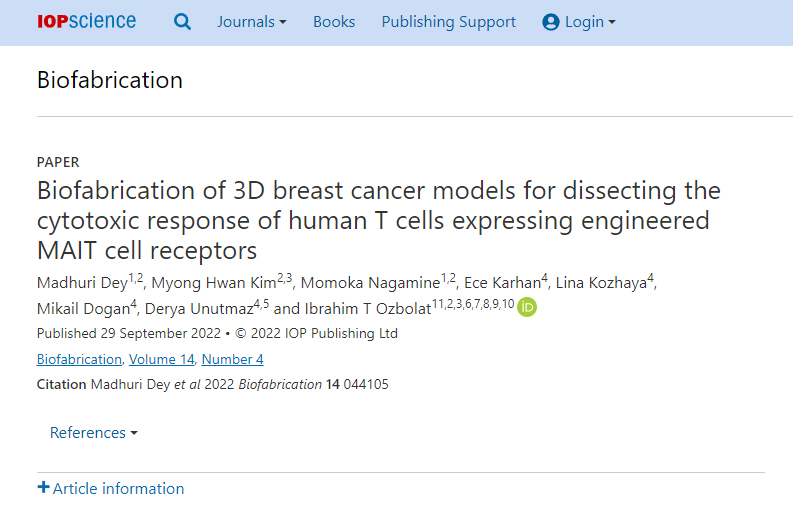
Task: Click author name Myong Hwan Kim
Action: pyautogui.click(x=214, y=283)
